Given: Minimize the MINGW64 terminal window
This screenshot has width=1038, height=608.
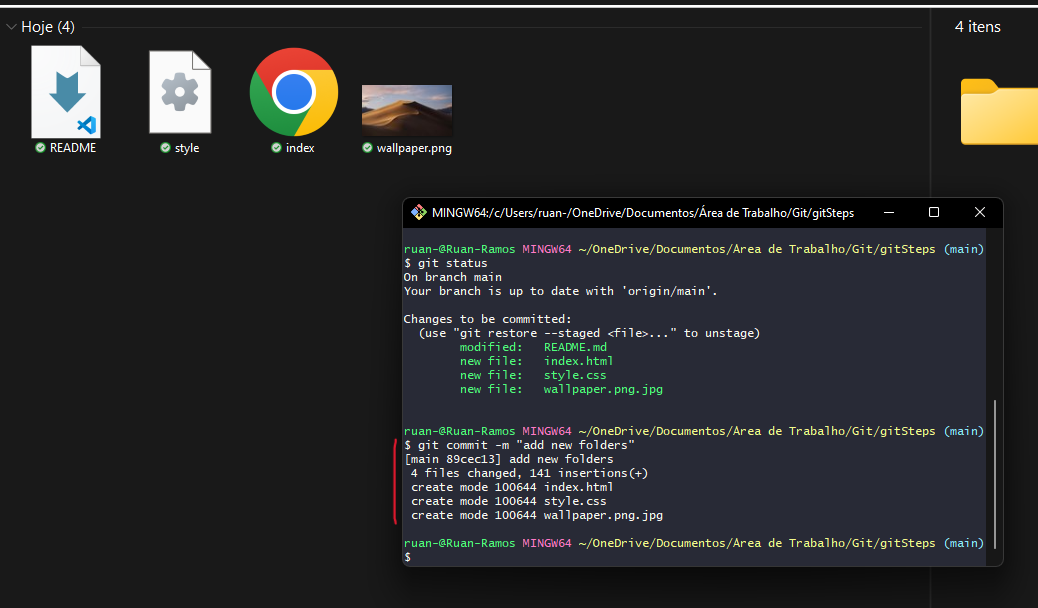Looking at the screenshot, I should click(x=889, y=213).
